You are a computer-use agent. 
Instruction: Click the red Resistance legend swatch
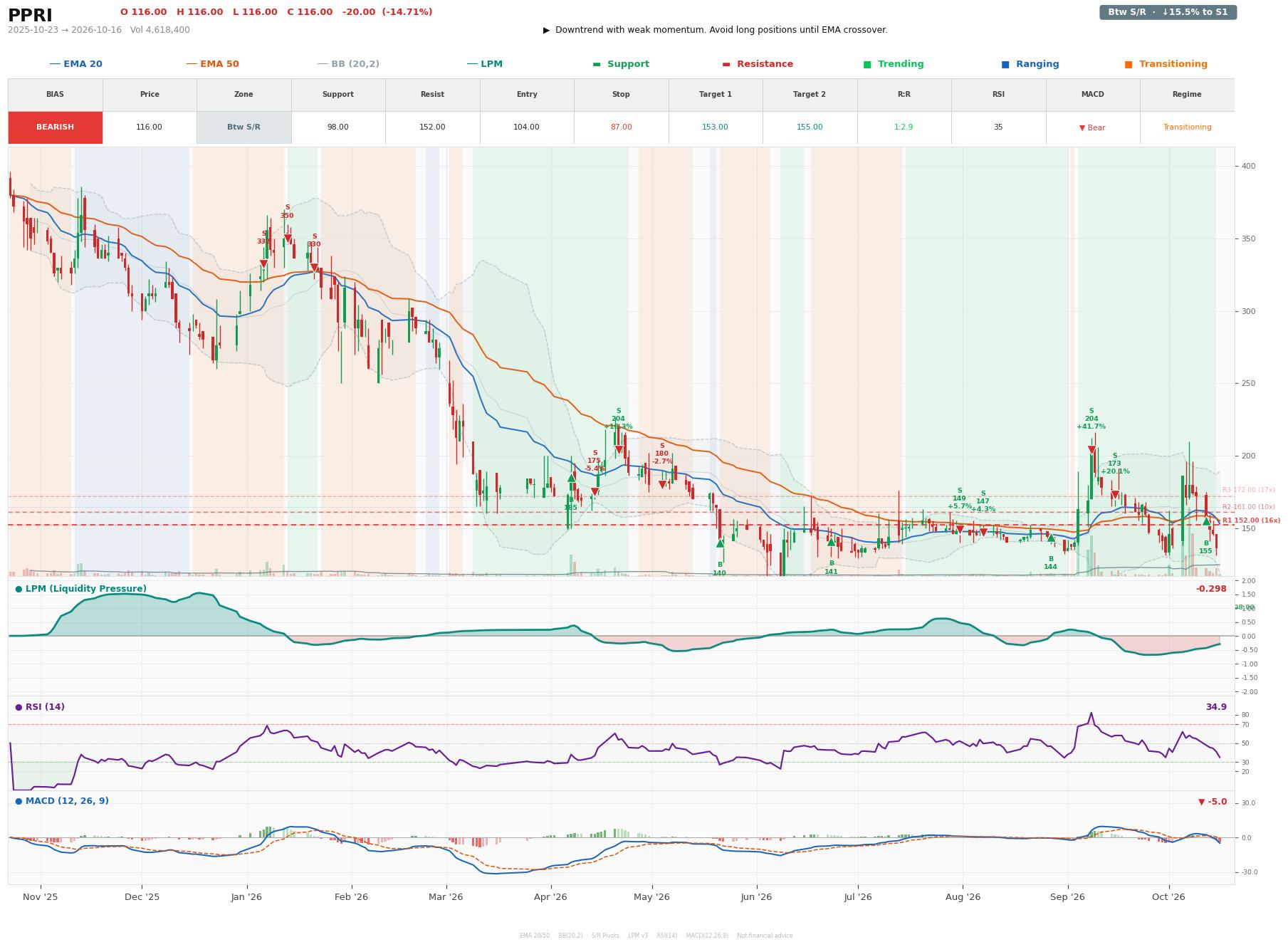point(726,64)
